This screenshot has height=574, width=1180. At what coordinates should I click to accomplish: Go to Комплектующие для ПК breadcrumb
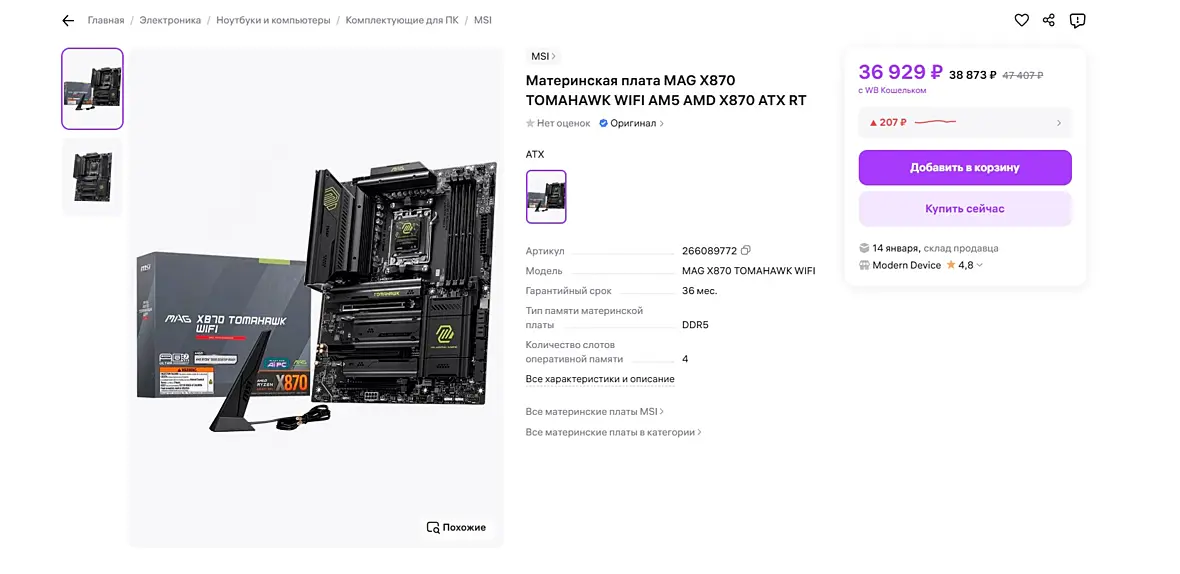(402, 20)
